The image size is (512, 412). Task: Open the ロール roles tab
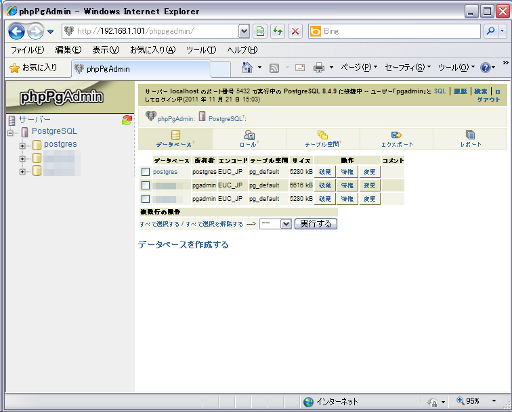pyautogui.click(x=249, y=139)
